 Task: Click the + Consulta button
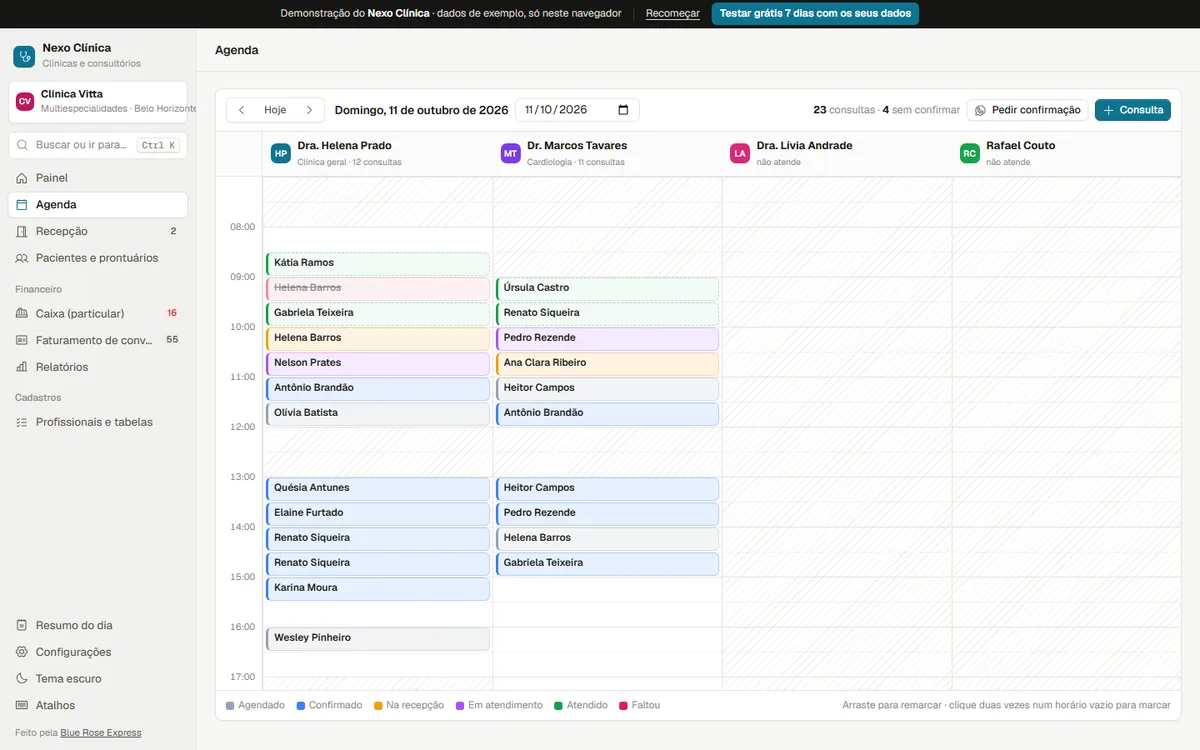(x=1133, y=110)
